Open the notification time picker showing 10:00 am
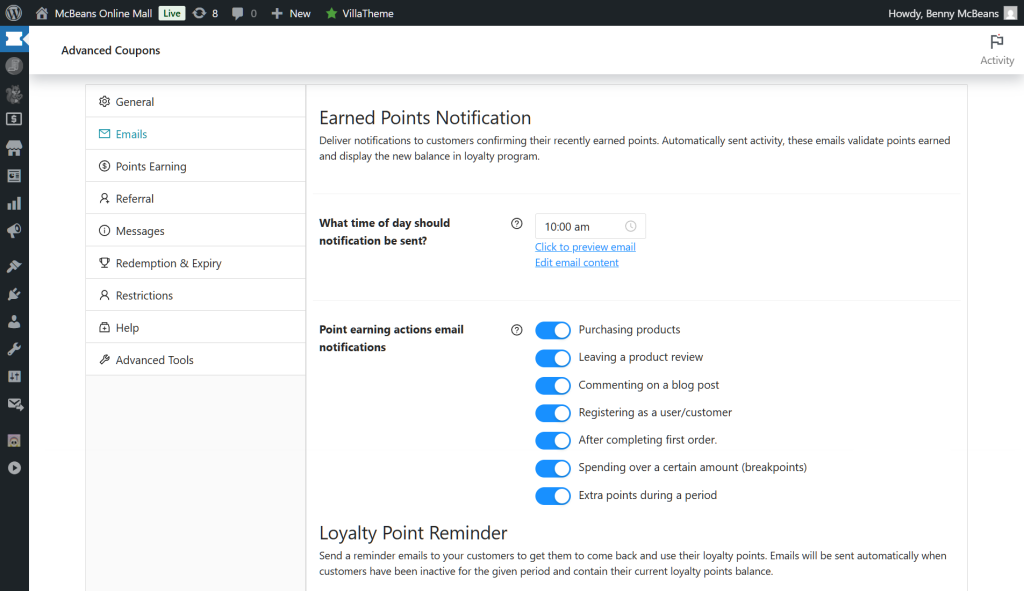The width and height of the screenshot is (1024, 591). point(588,226)
